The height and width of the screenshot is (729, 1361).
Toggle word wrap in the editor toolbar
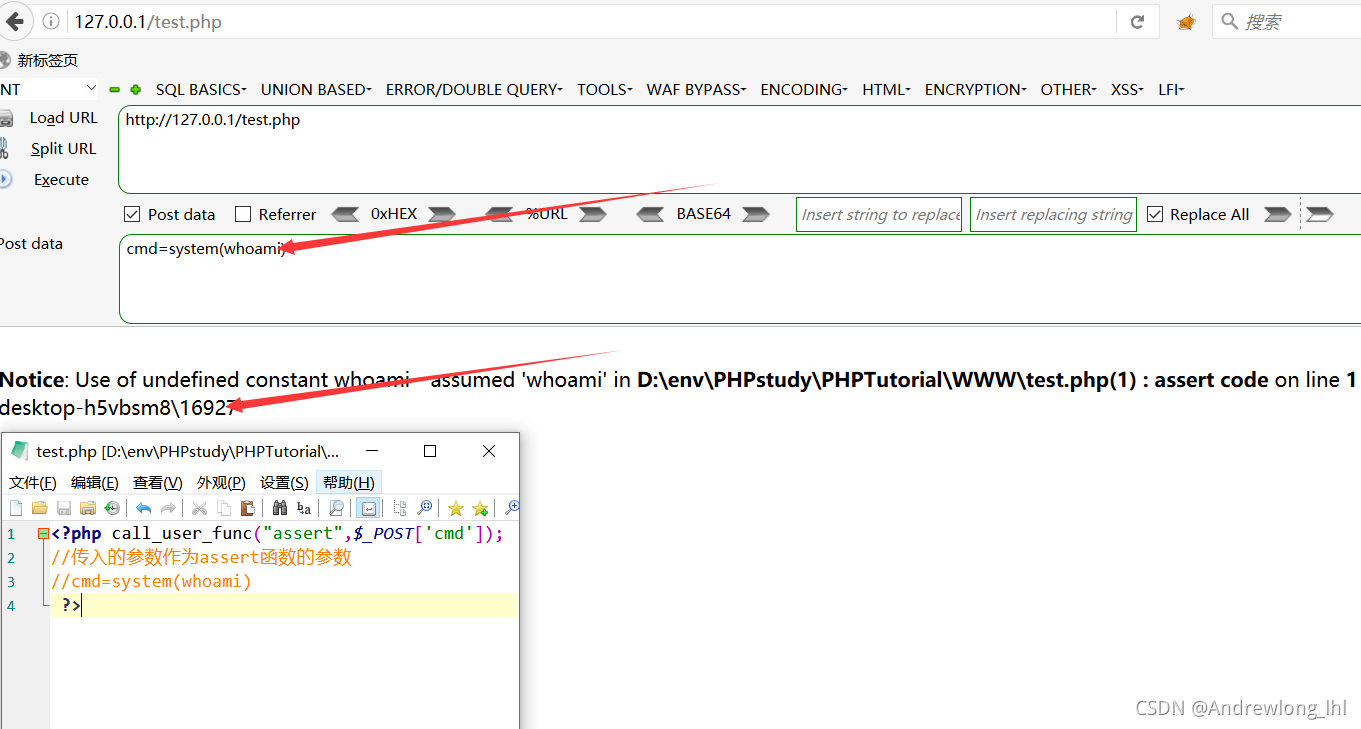pyautogui.click(x=367, y=508)
